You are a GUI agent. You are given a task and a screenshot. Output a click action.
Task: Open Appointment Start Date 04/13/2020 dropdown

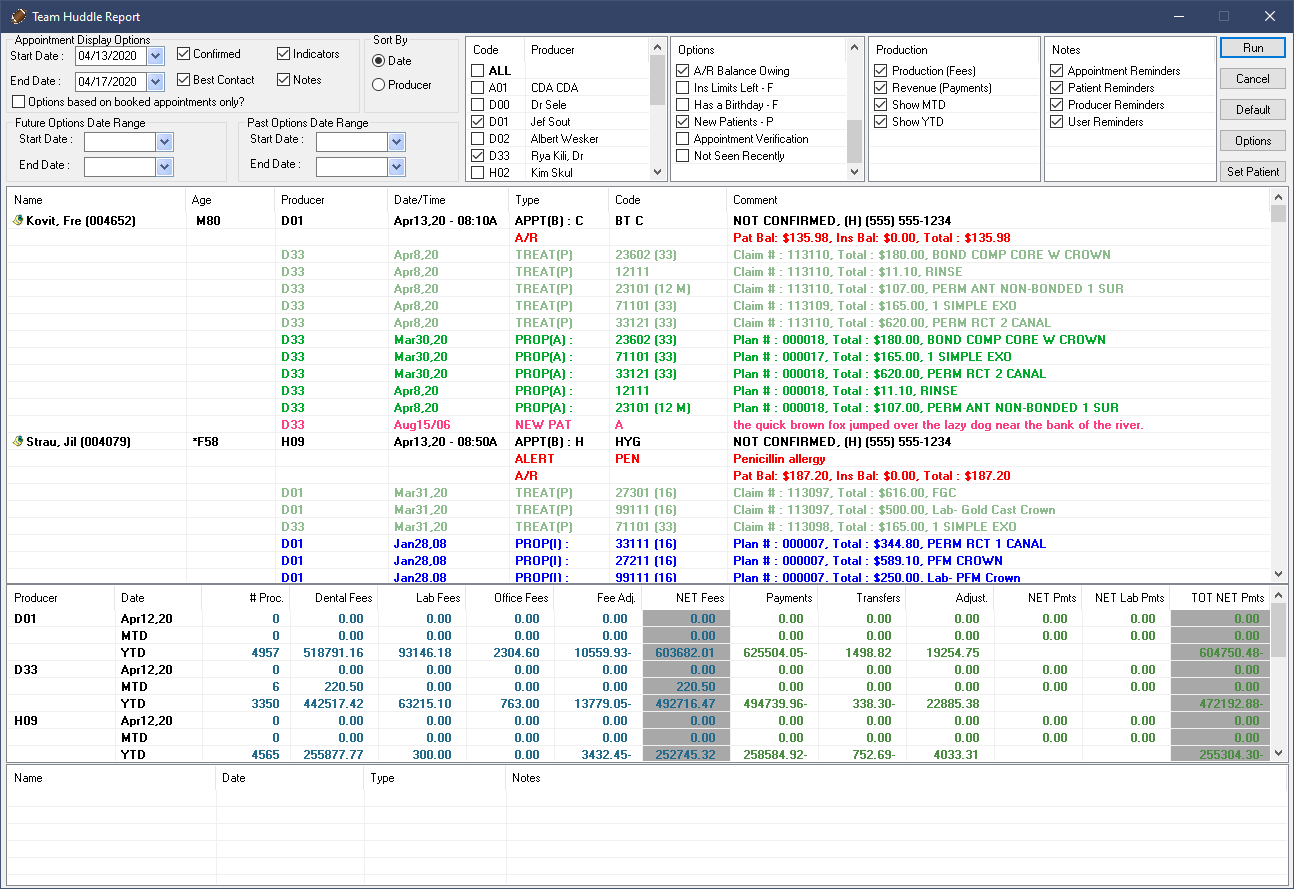(x=155, y=56)
